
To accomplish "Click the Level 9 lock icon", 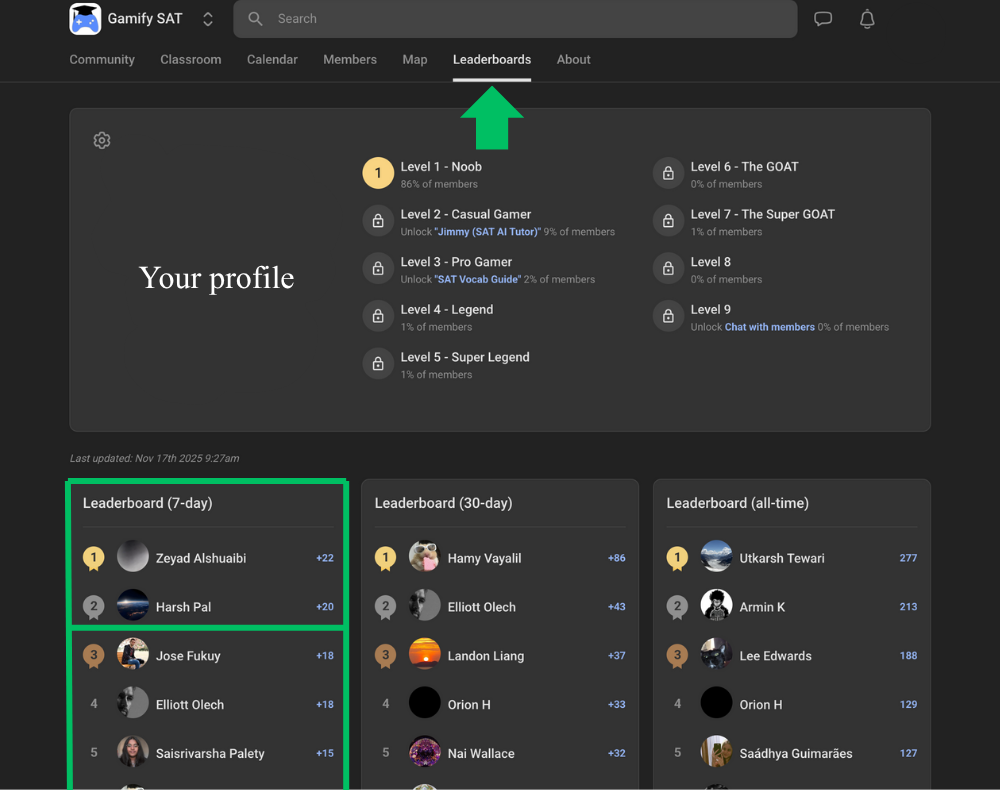I will [x=668, y=317].
